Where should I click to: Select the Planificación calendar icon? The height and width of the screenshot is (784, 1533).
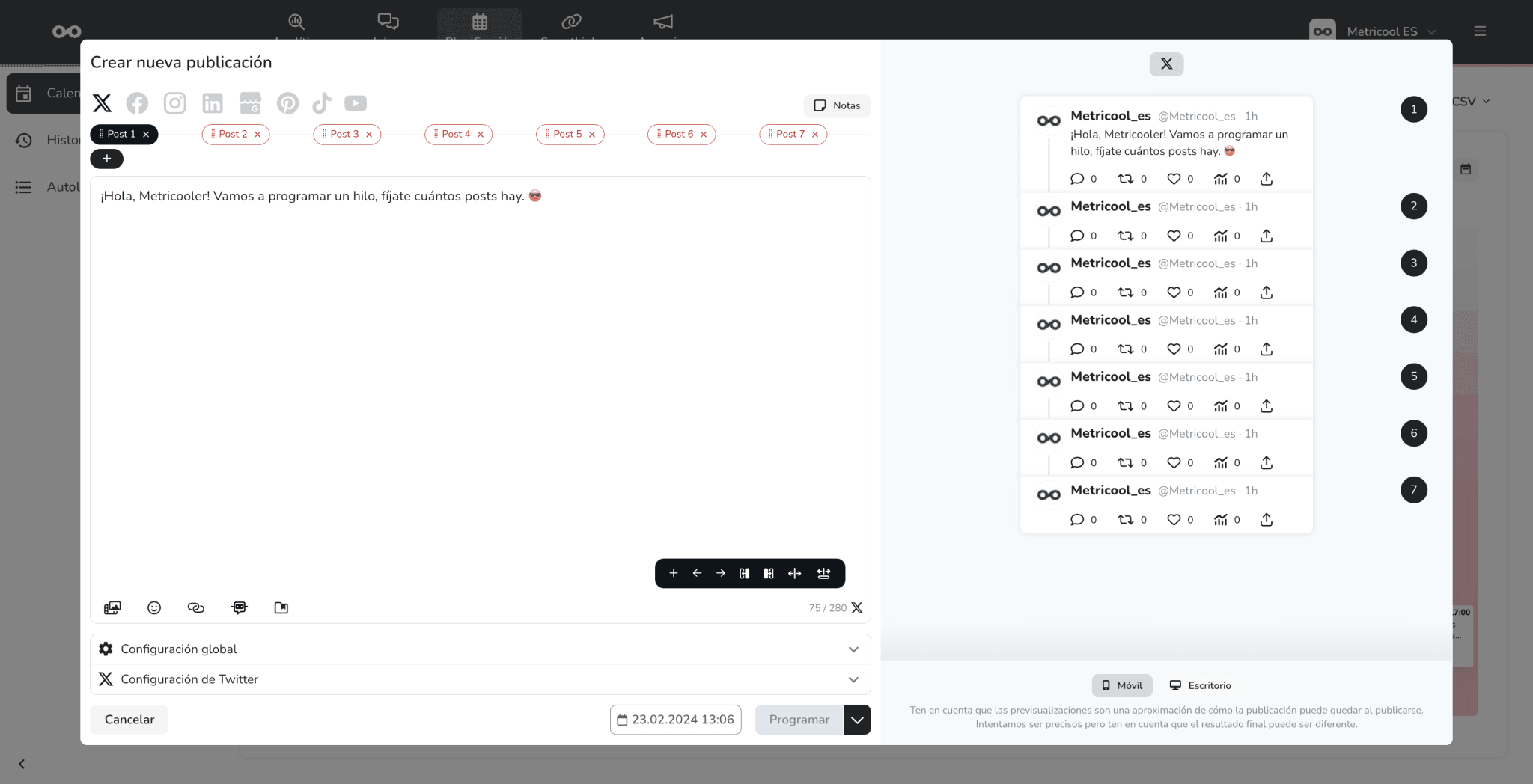click(x=480, y=23)
